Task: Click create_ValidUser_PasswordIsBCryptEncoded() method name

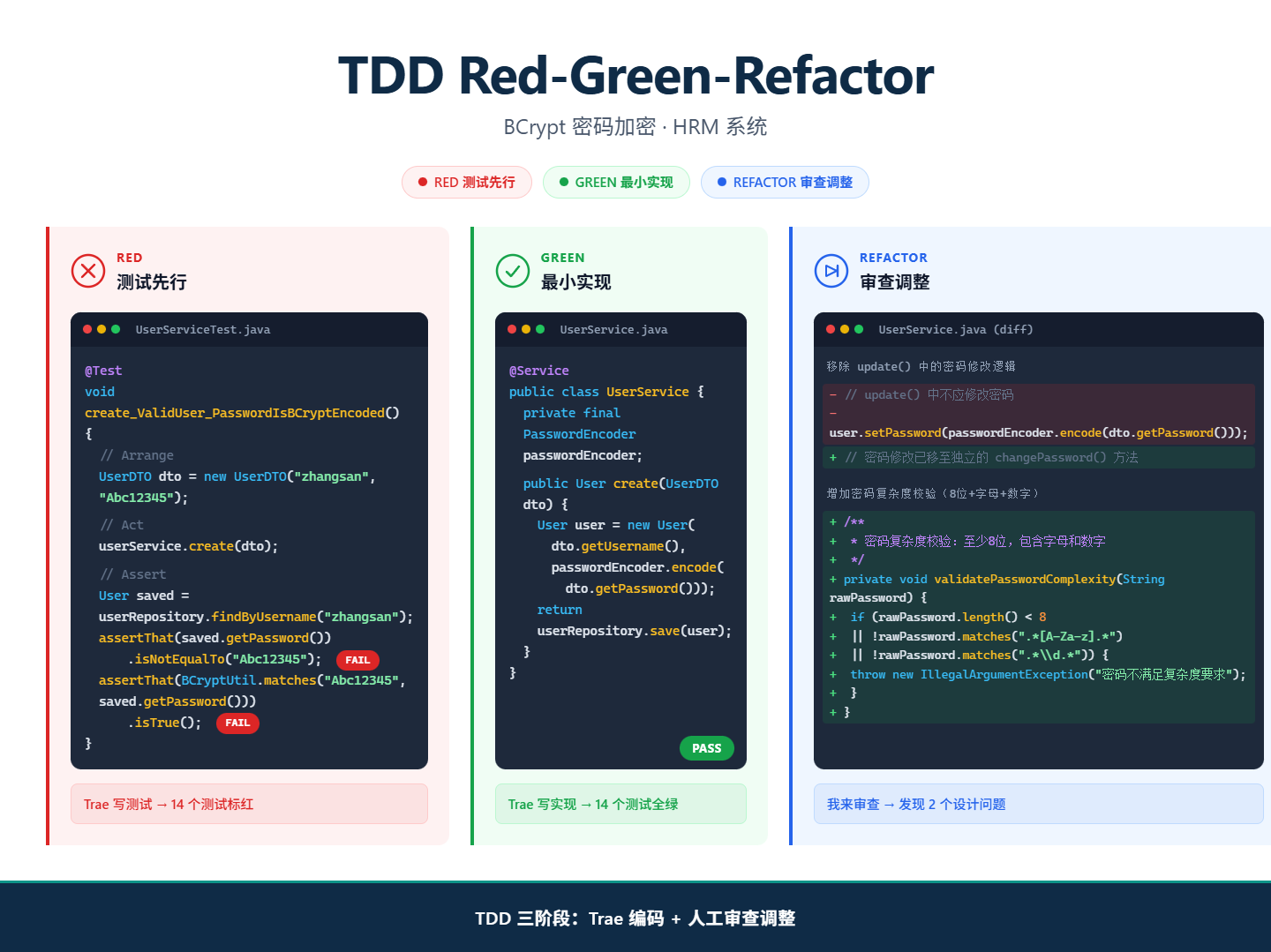Action: point(242,413)
